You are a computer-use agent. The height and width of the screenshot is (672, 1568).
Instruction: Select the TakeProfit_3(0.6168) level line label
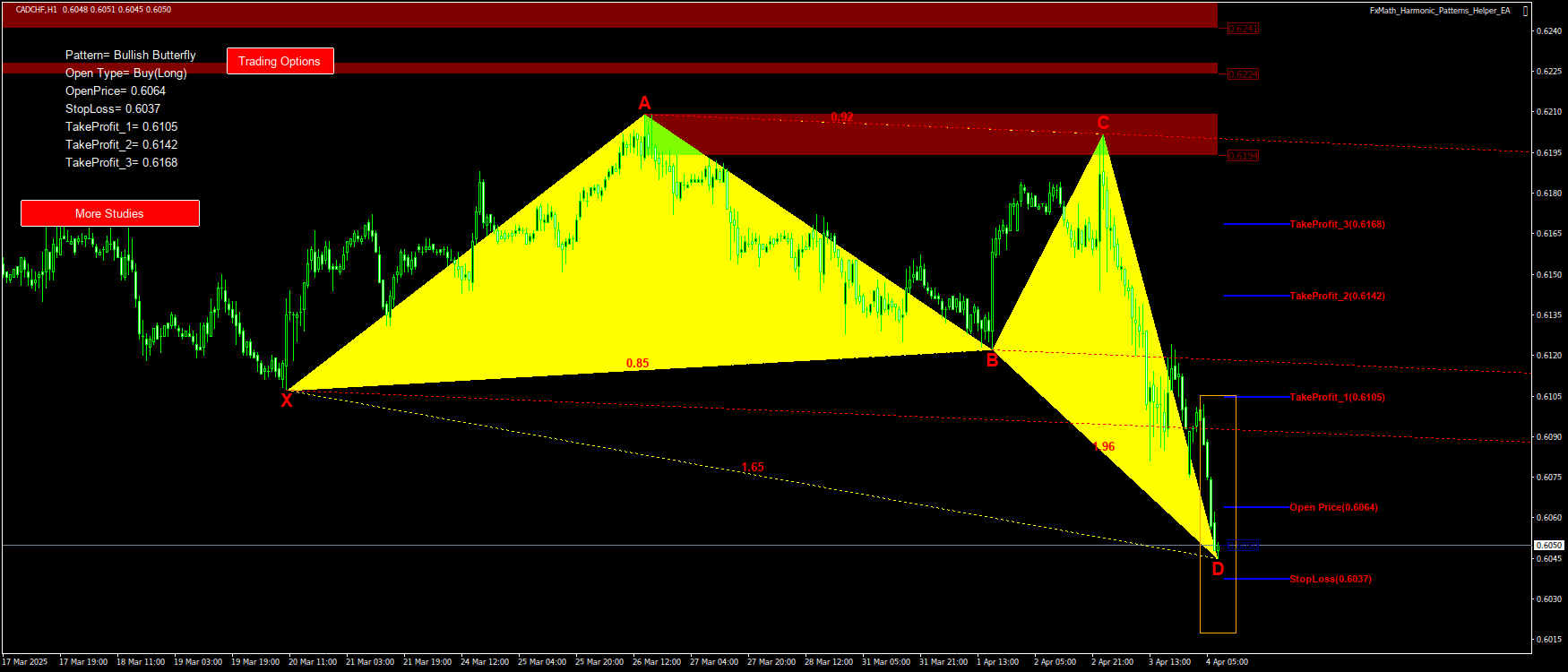pos(1337,224)
